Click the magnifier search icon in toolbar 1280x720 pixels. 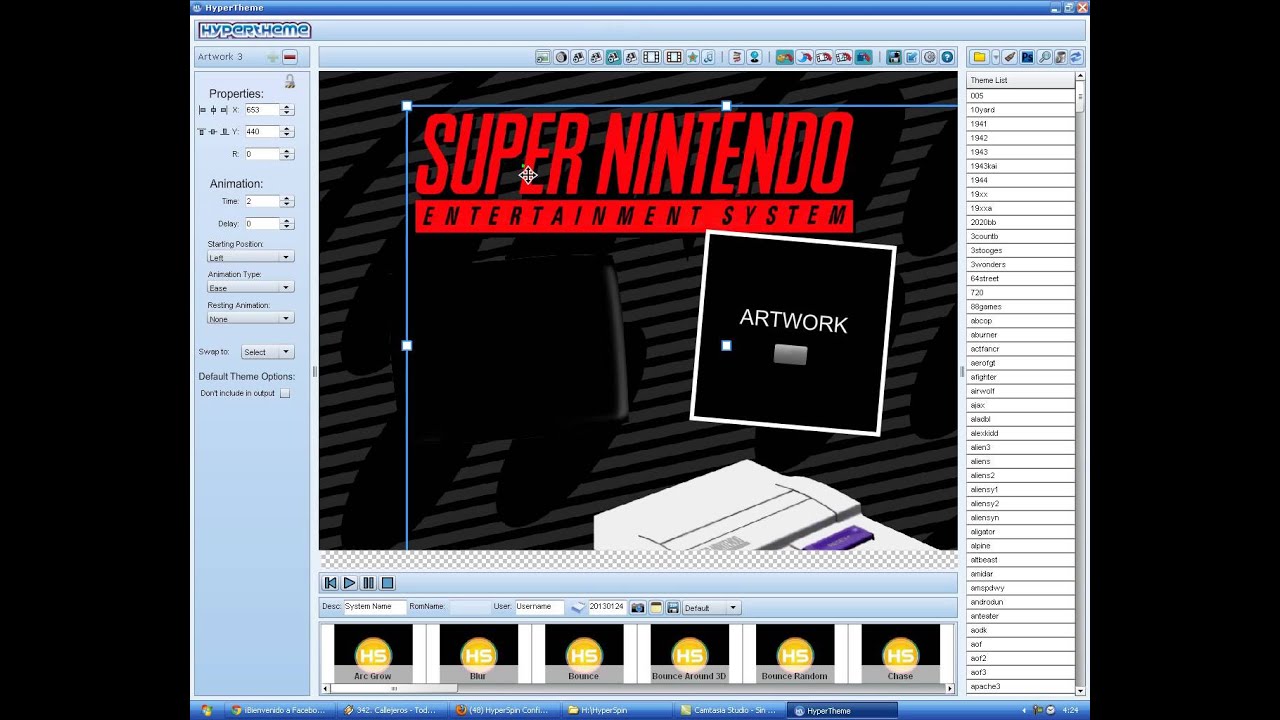click(1043, 57)
